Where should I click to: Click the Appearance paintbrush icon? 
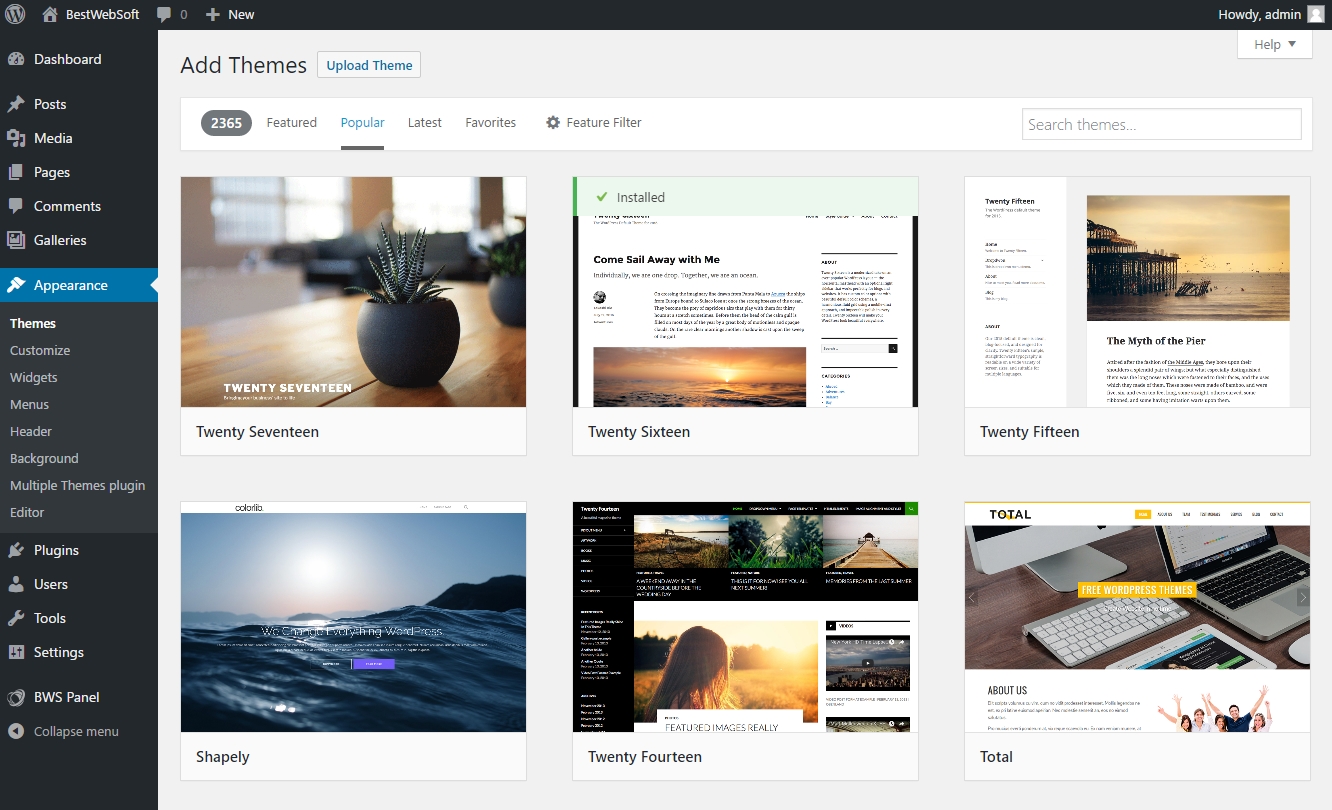click(16, 285)
